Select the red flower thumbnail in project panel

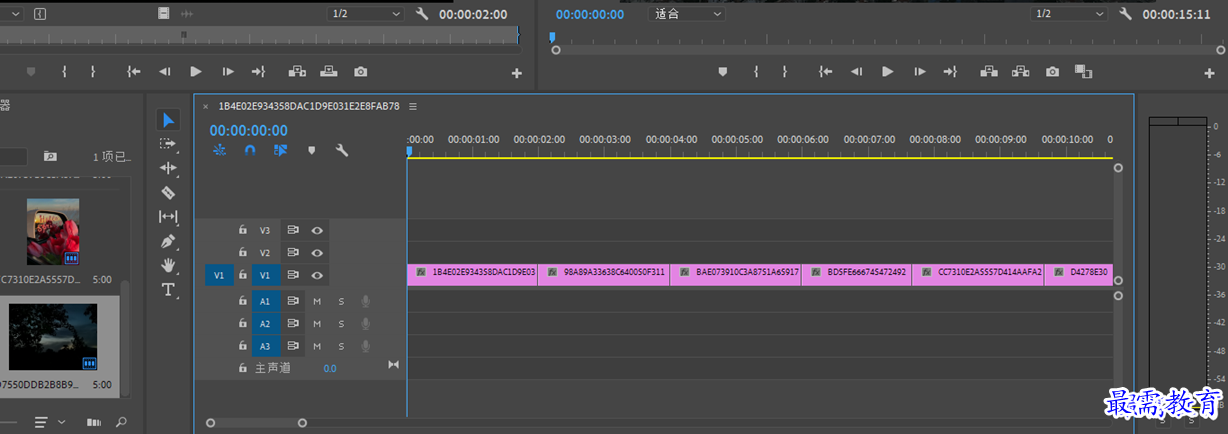(x=52, y=232)
